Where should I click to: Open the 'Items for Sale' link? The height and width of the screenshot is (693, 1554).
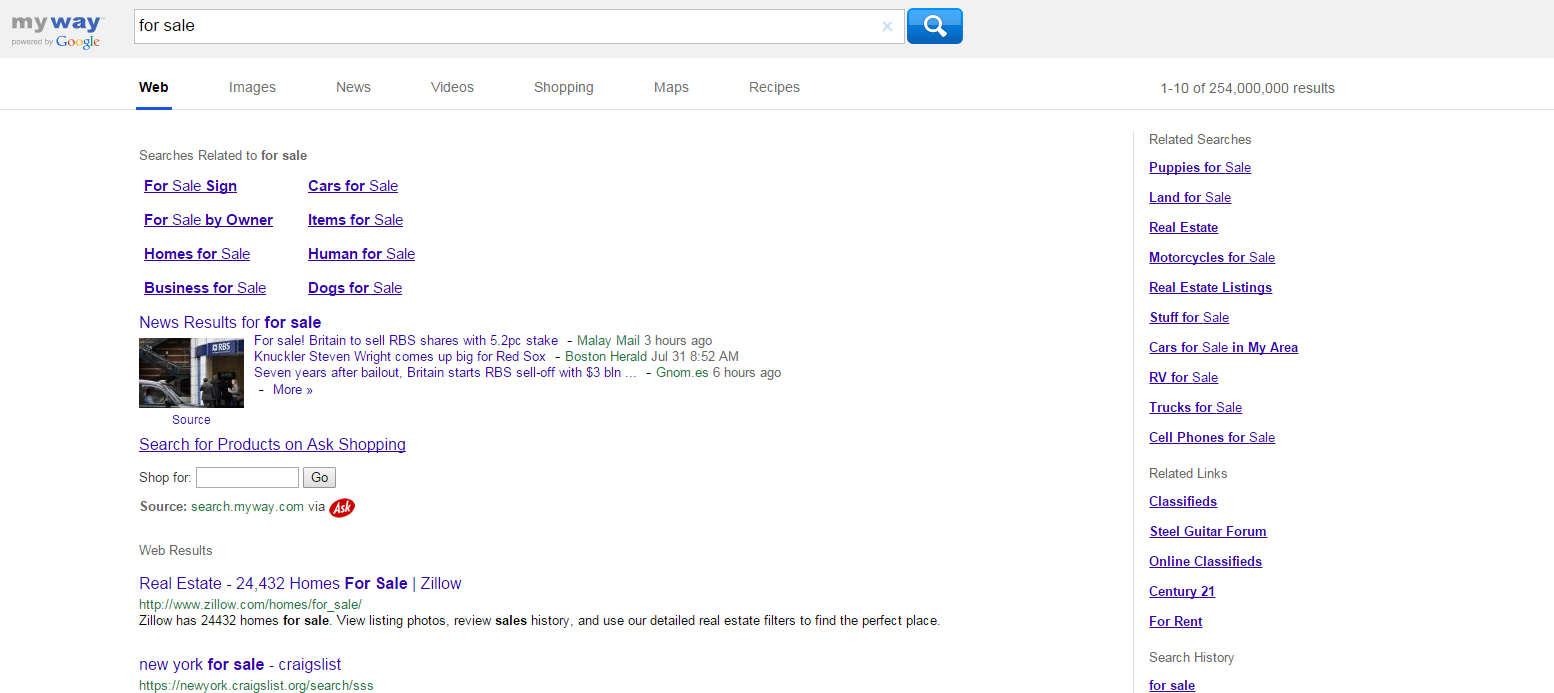355,220
